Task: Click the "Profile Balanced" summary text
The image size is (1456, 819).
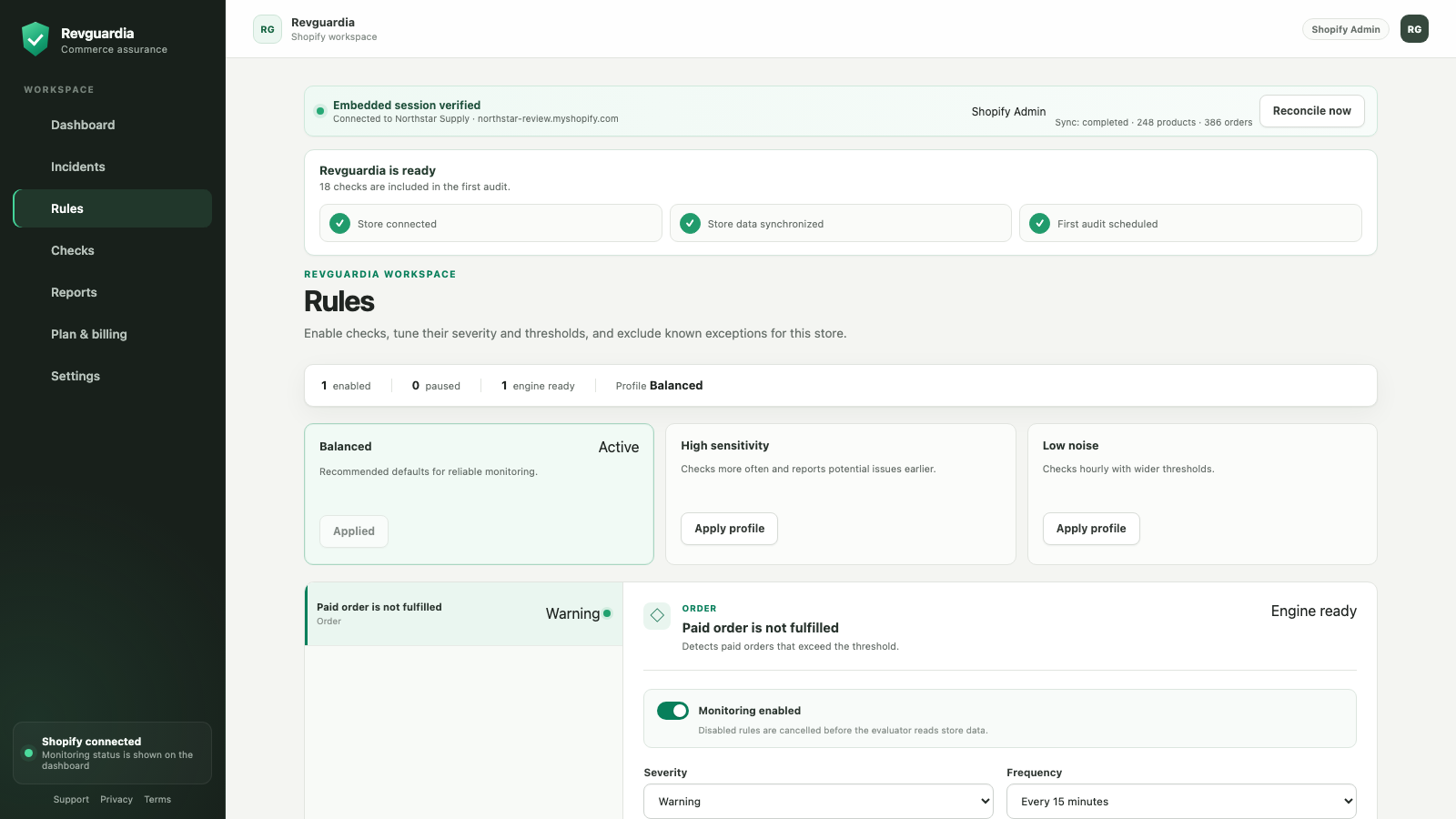Action: [x=659, y=386]
